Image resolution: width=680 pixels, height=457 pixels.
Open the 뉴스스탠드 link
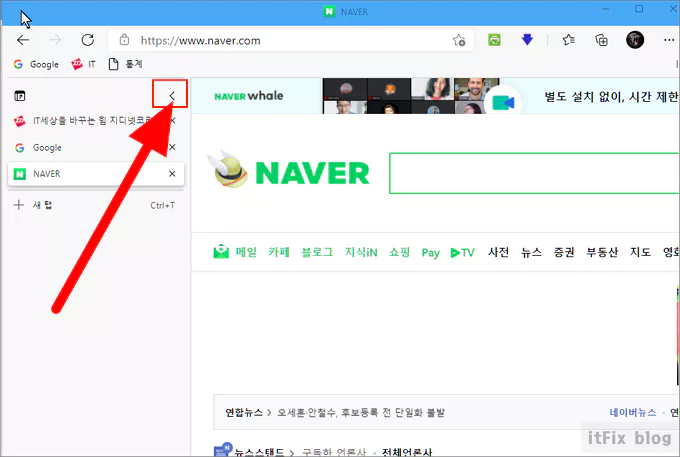pos(259,452)
